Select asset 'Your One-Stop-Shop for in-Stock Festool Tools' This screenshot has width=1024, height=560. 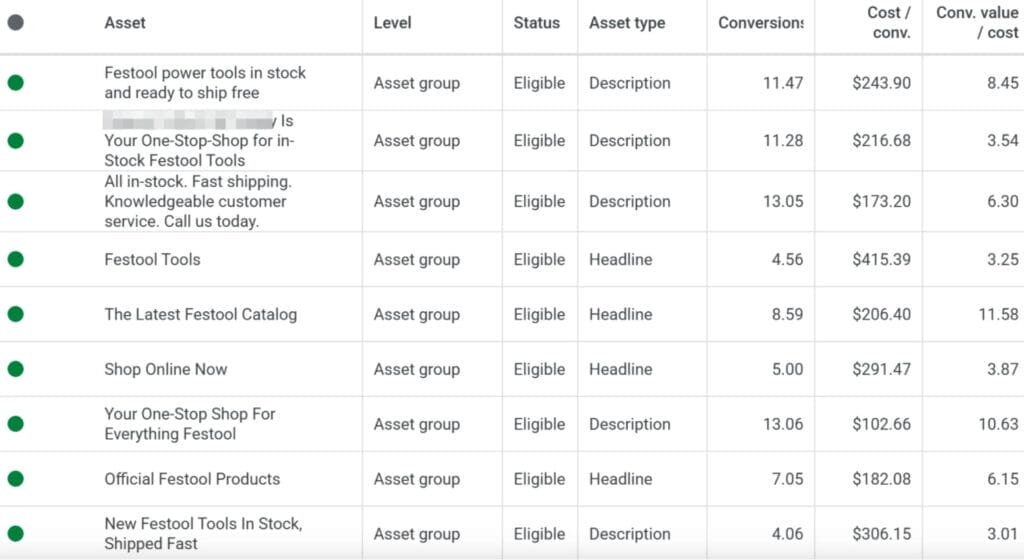199,140
